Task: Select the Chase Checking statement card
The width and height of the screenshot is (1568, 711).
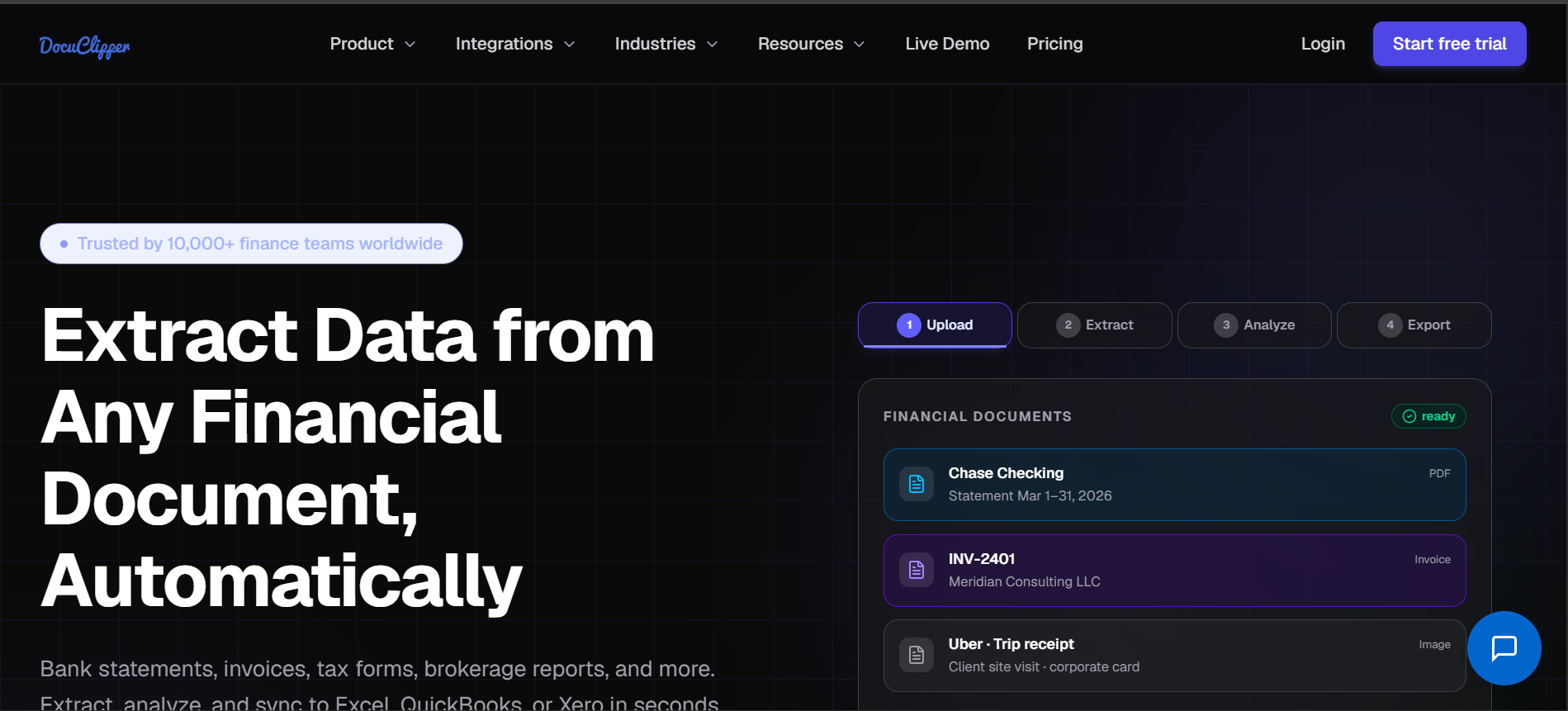Action: [1175, 485]
